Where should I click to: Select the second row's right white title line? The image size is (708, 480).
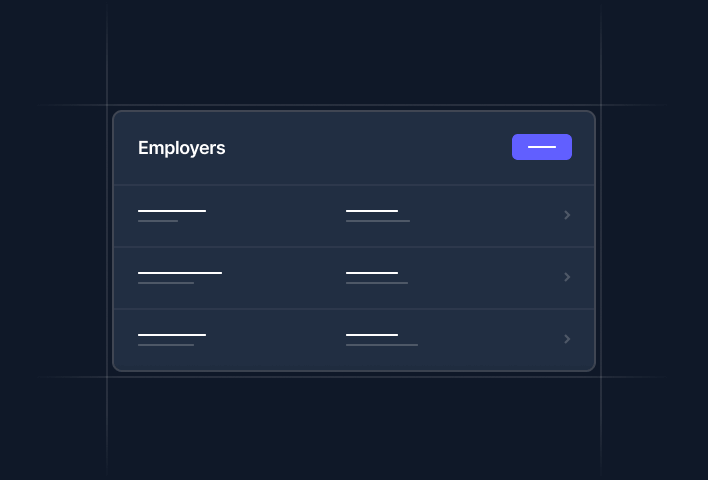pos(372,272)
